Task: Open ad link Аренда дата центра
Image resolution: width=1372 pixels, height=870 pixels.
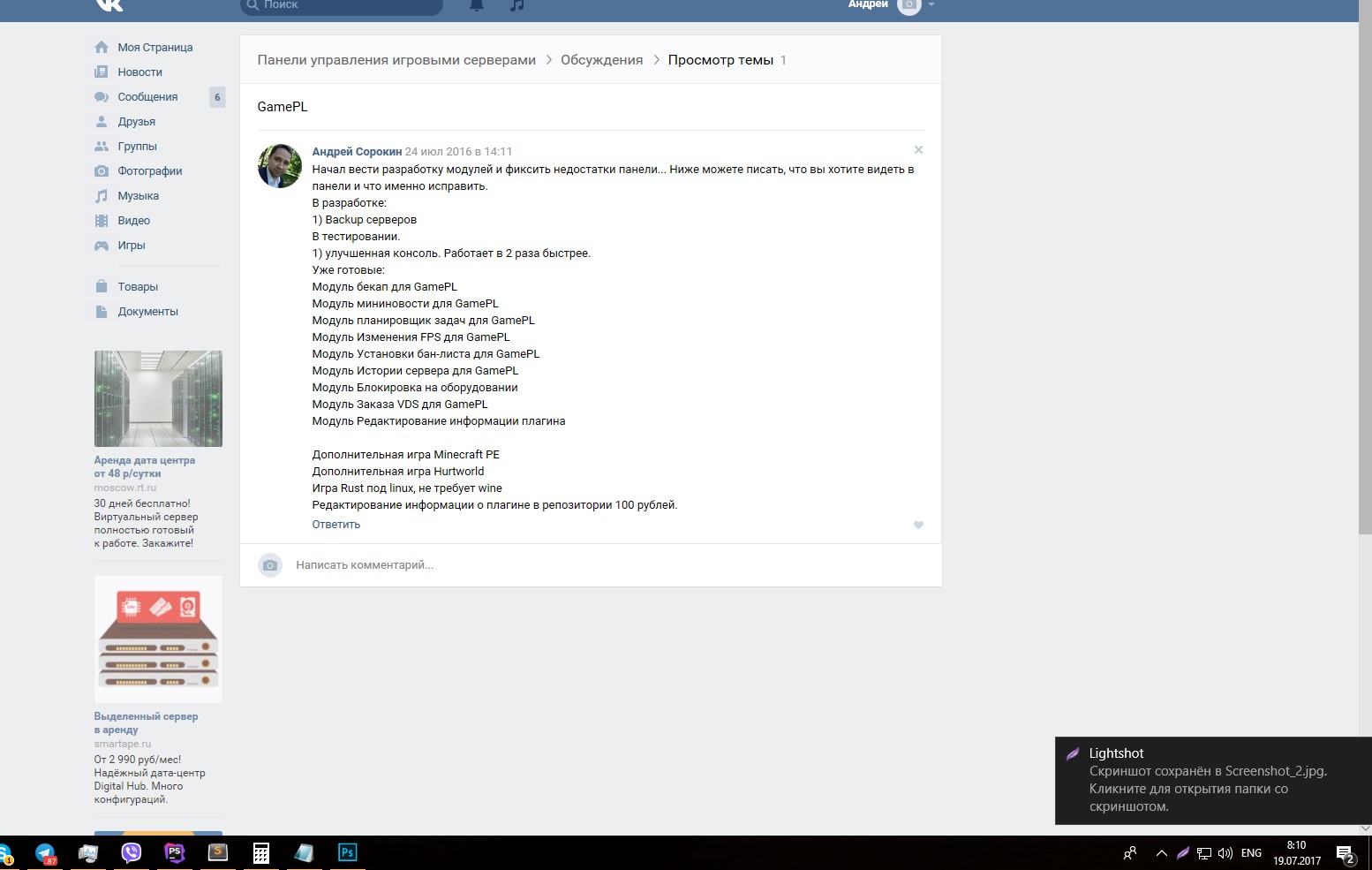Action: (145, 466)
